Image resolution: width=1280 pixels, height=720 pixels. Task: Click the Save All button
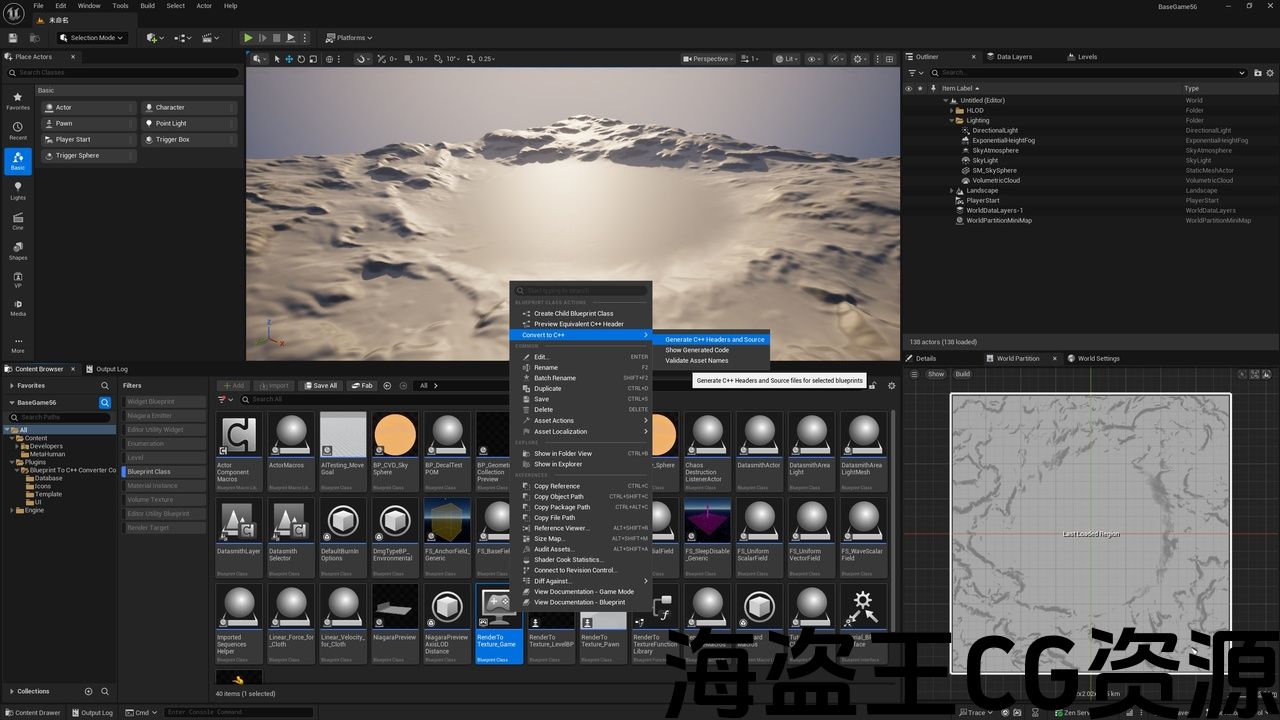click(320, 386)
